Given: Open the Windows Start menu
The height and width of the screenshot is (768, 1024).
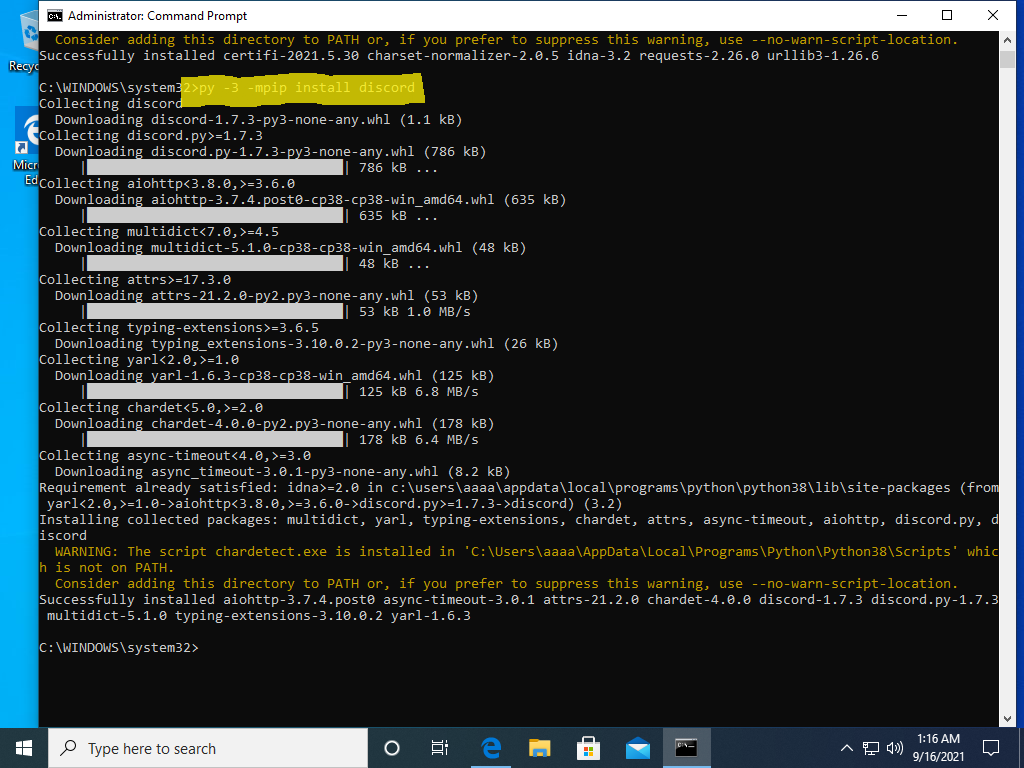Looking at the screenshot, I should [x=24, y=748].
